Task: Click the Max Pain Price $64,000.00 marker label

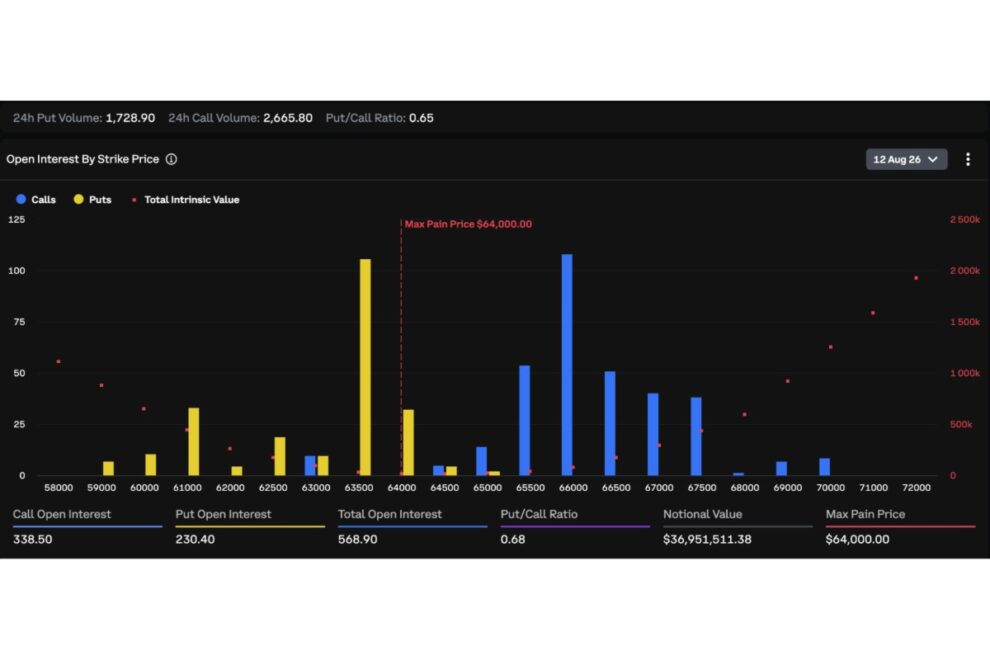Action: coord(468,224)
